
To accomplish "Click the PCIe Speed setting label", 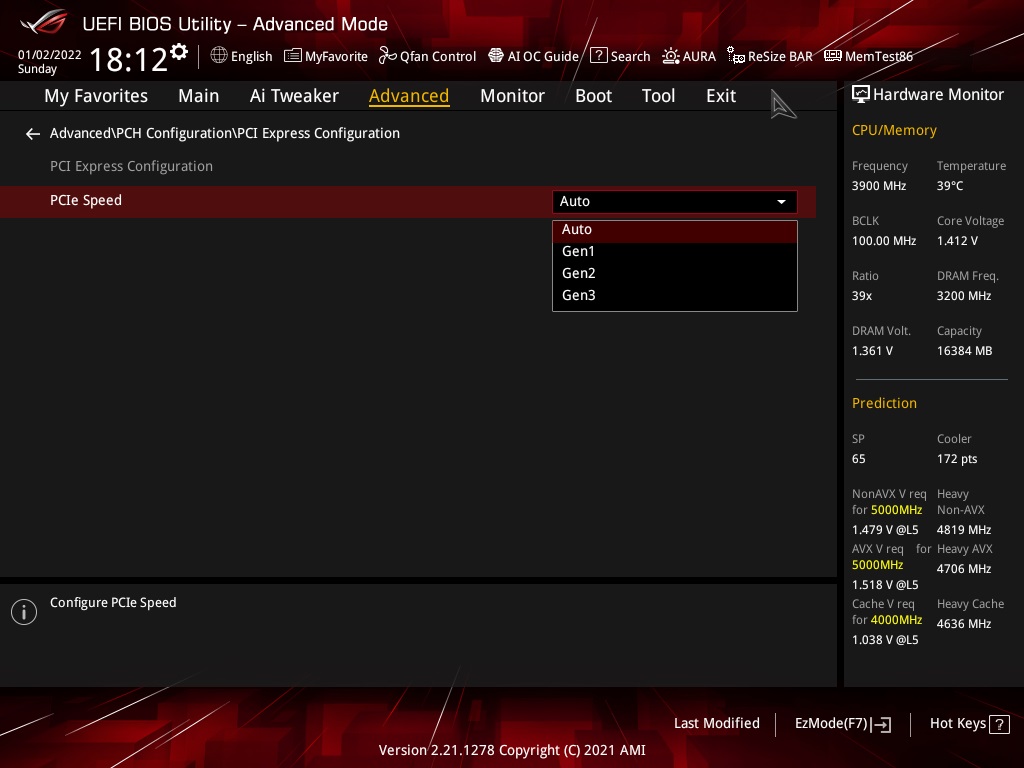I will pyautogui.click(x=86, y=200).
